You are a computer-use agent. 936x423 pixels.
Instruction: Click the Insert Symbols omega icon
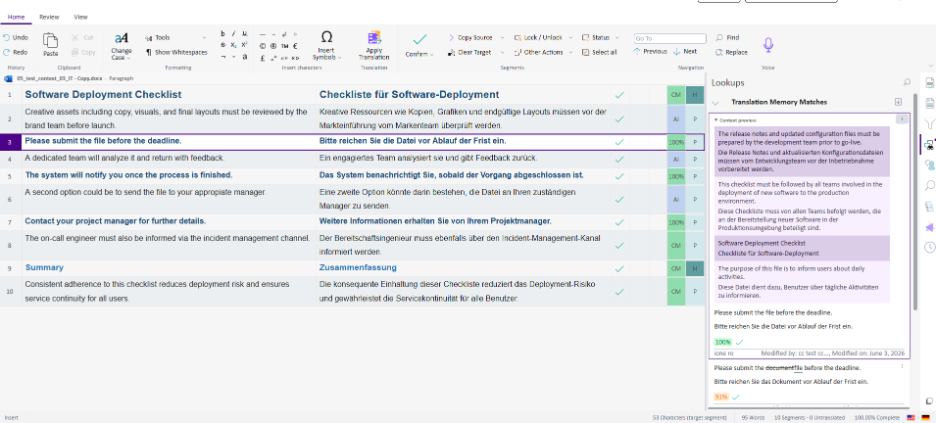pos(326,37)
